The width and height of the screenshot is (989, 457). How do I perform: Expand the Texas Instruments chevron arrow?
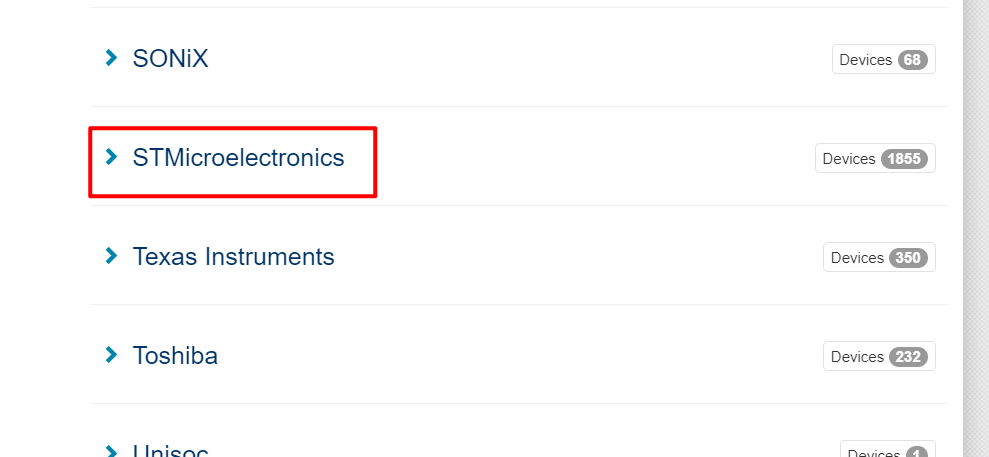(x=112, y=255)
